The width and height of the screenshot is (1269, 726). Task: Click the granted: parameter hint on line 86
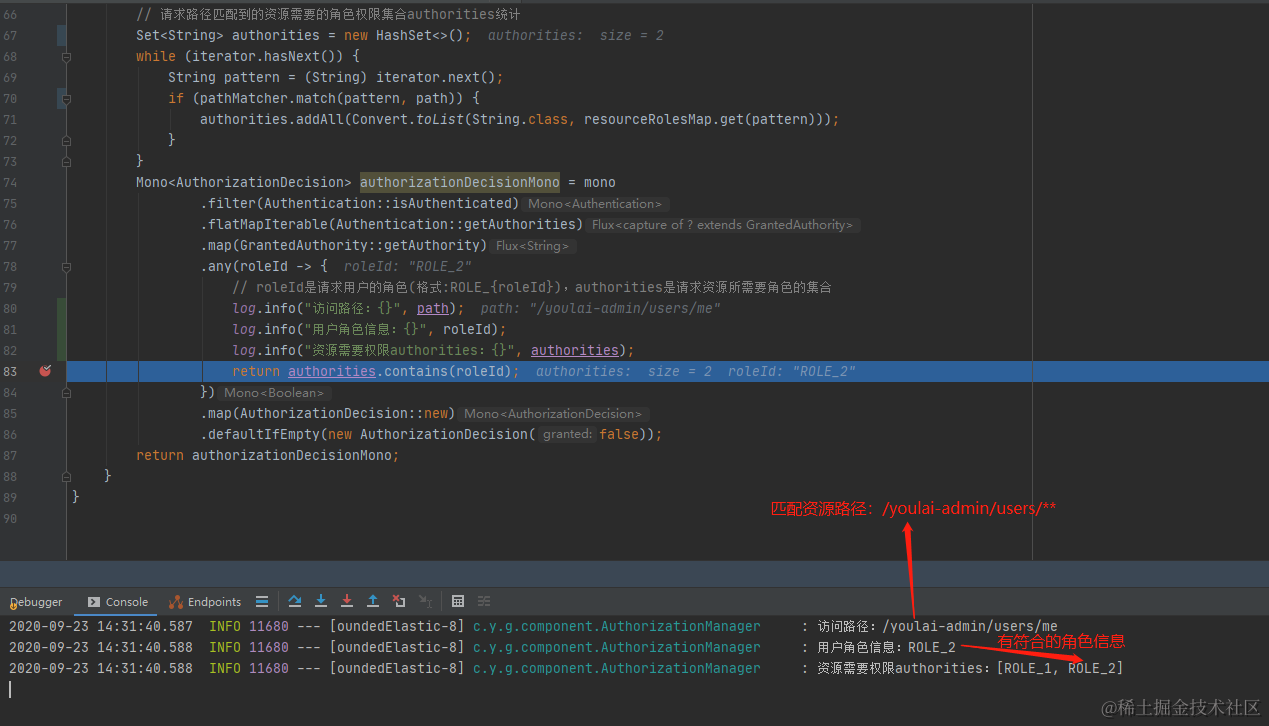(567, 435)
